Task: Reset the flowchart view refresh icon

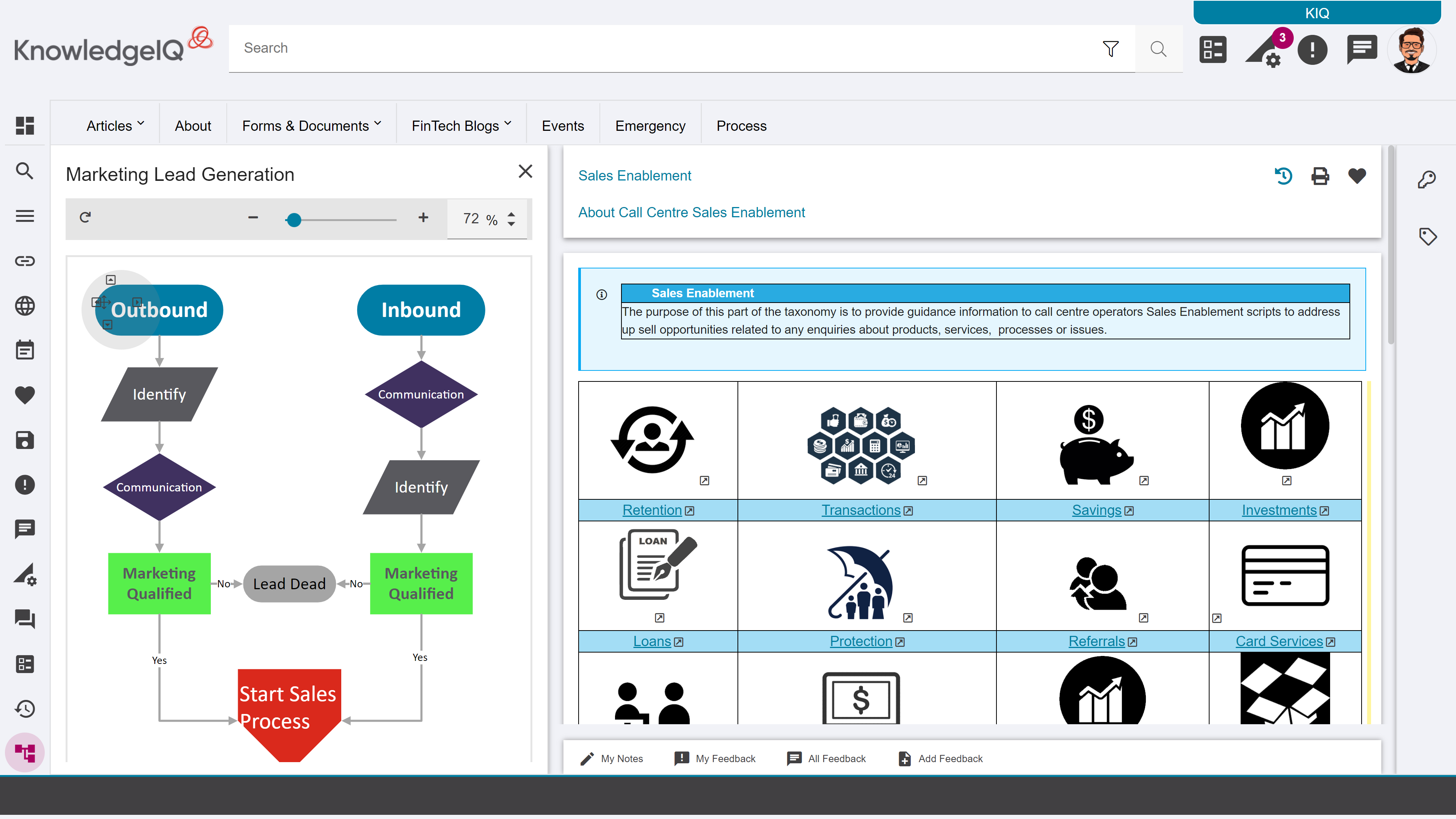Action: (x=85, y=218)
